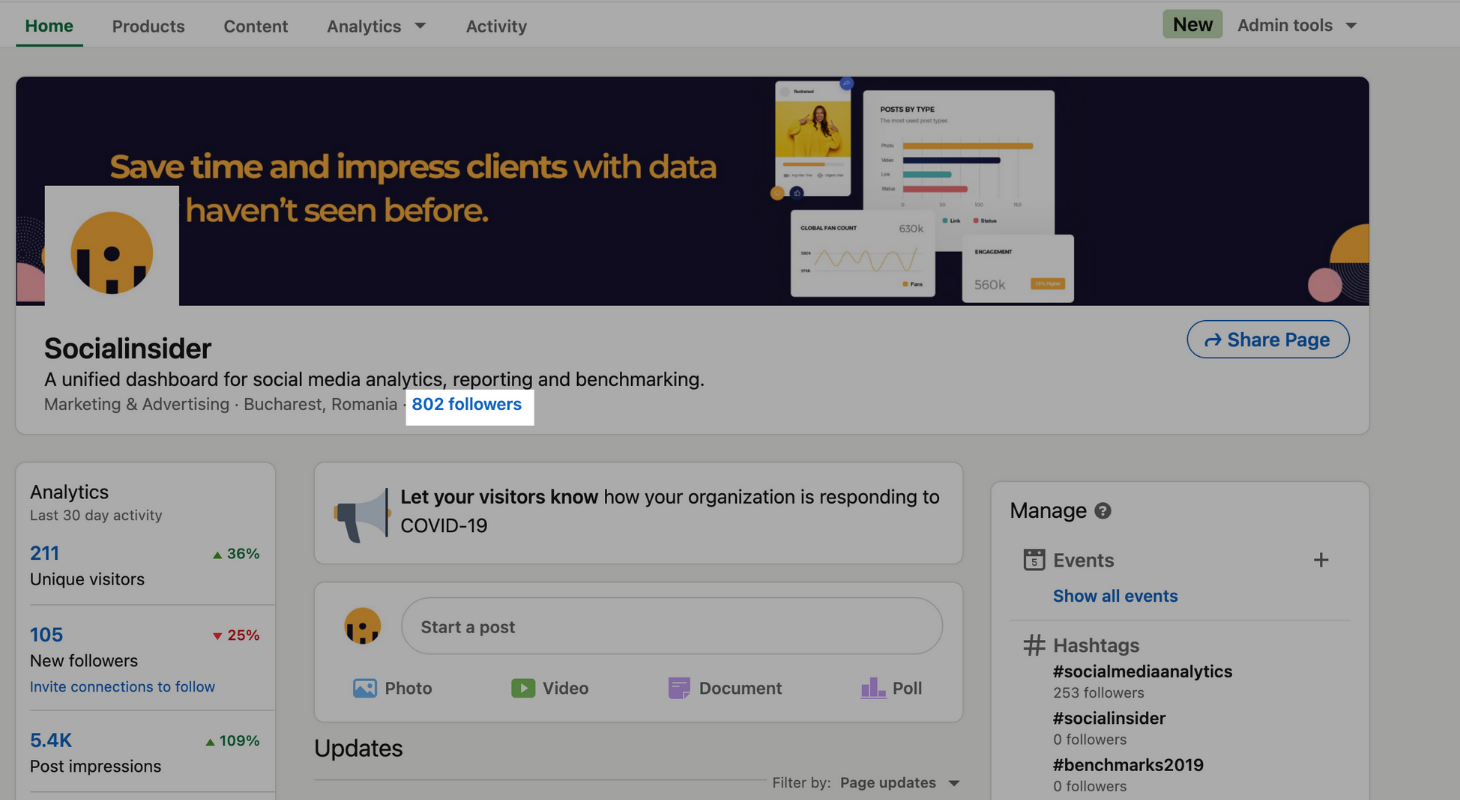This screenshot has height=800, width=1460.
Task: Click Invite connections to follow
Action: (122, 687)
